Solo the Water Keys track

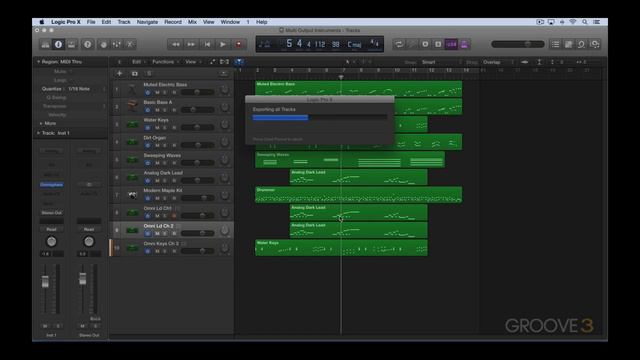pos(165,128)
